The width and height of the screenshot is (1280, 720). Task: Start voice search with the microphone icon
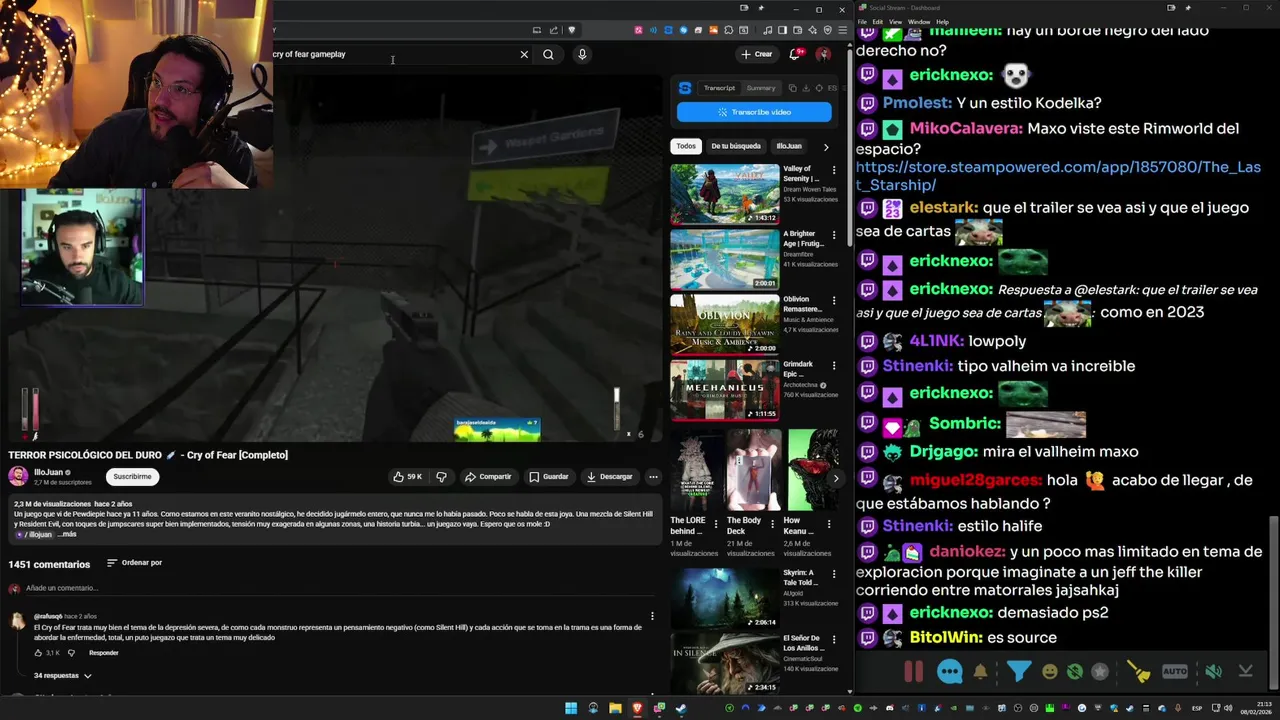(x=582, y=54)
